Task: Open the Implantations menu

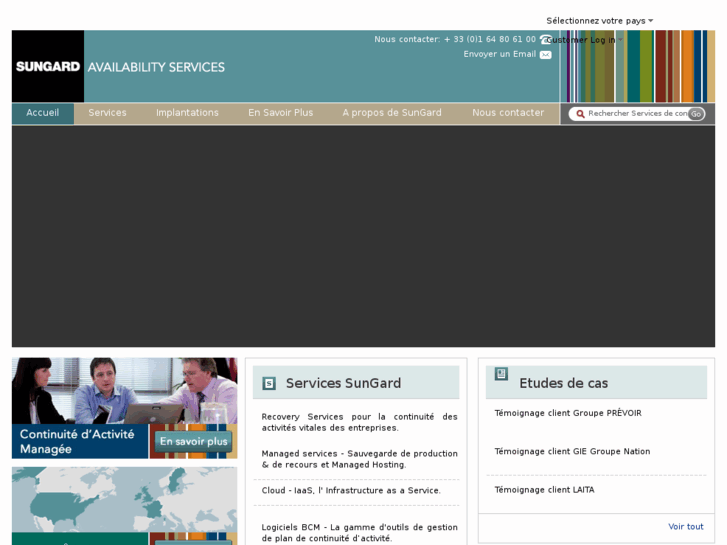Action: [x=187, y=113]
